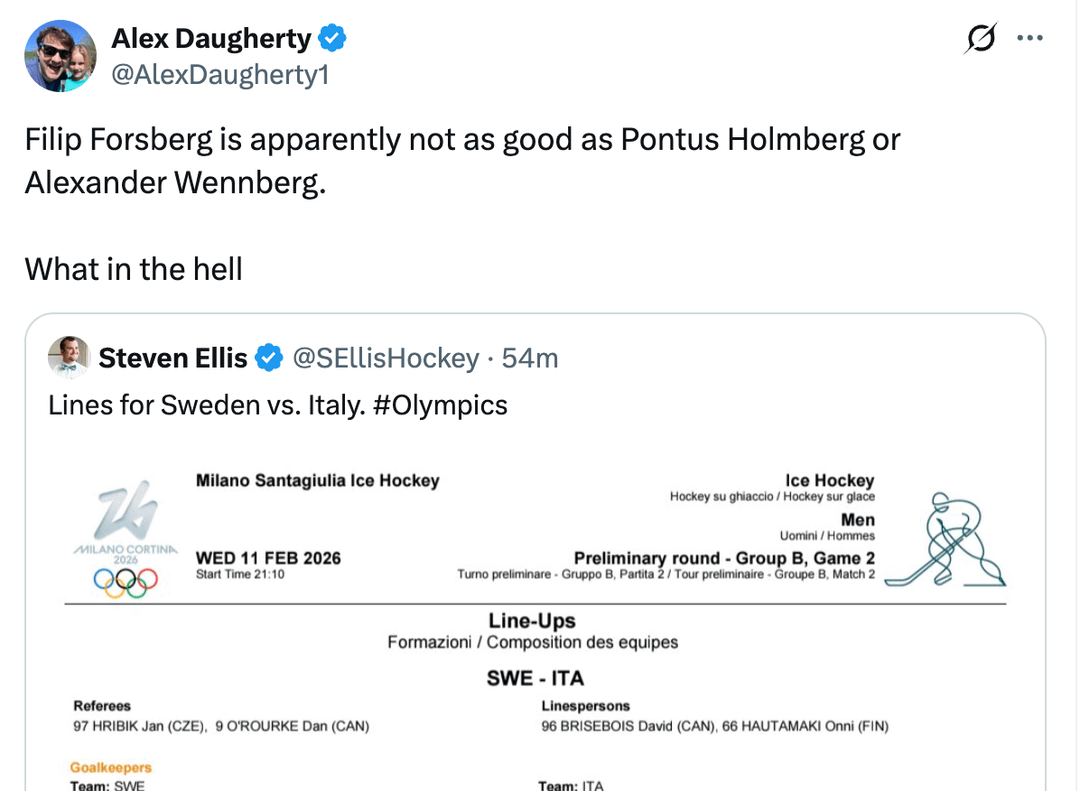Visit the @AlexDaugherty1 handle
Image resolution: width=1080 pixels, height=791 pixels.
(219, 75)
